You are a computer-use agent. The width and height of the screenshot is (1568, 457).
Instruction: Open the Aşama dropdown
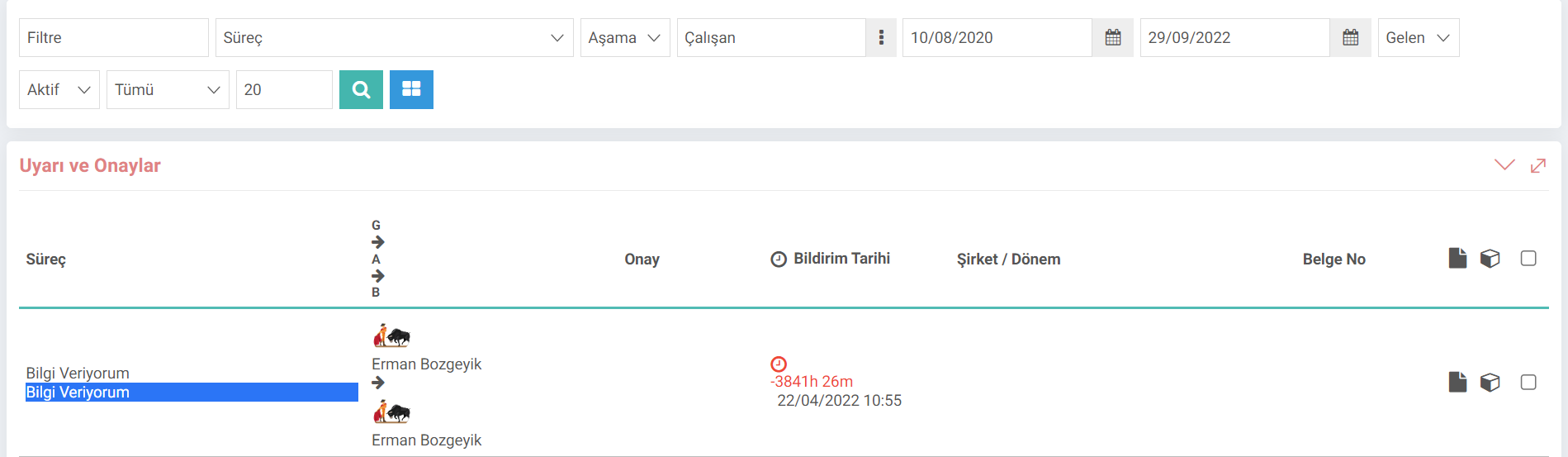click(625, 37)
